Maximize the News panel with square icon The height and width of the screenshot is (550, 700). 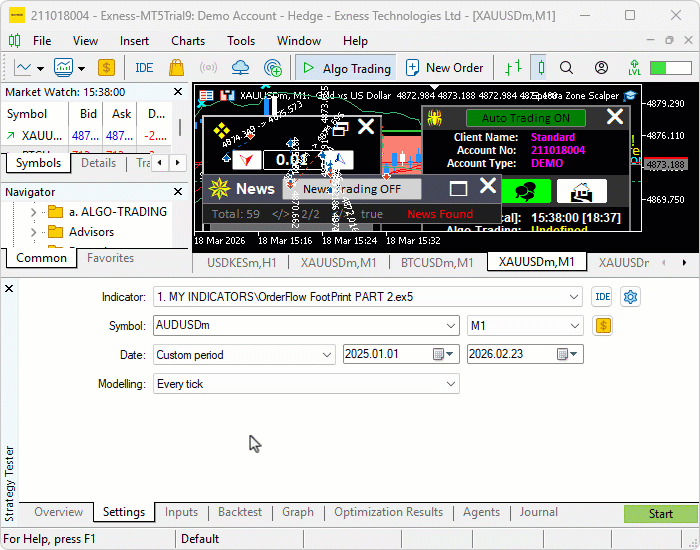458,189
